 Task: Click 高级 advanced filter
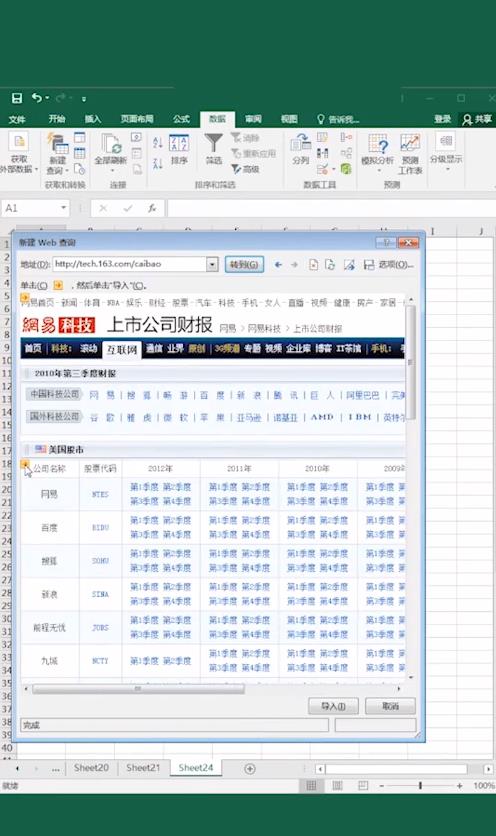click(x=245, y=169)
